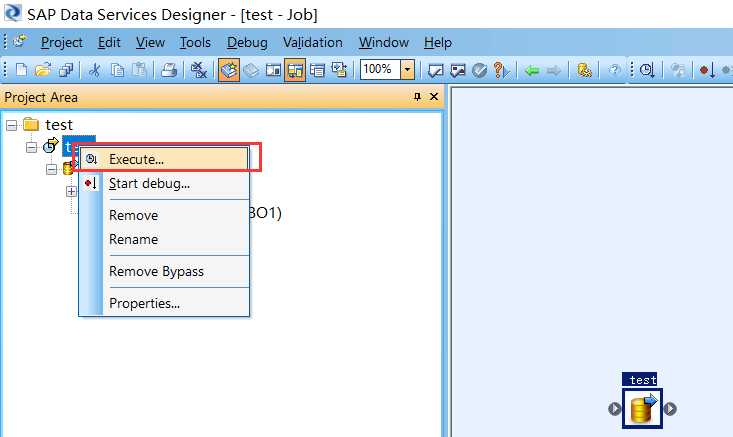Open the zoom percentage dropdown arrow
The height and width of the screenshot is (437, 733).
(x=407, y=70)
